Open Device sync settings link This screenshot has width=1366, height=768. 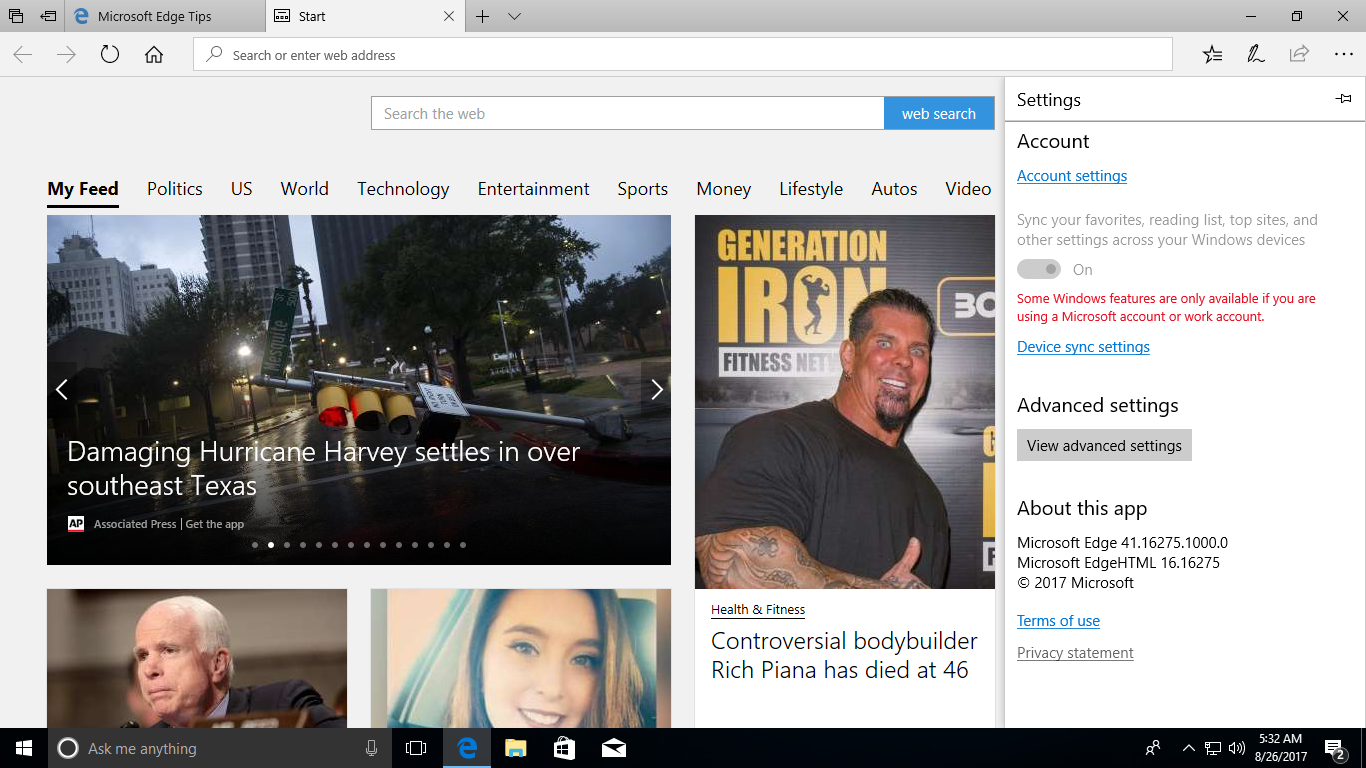pos(1083,347)
